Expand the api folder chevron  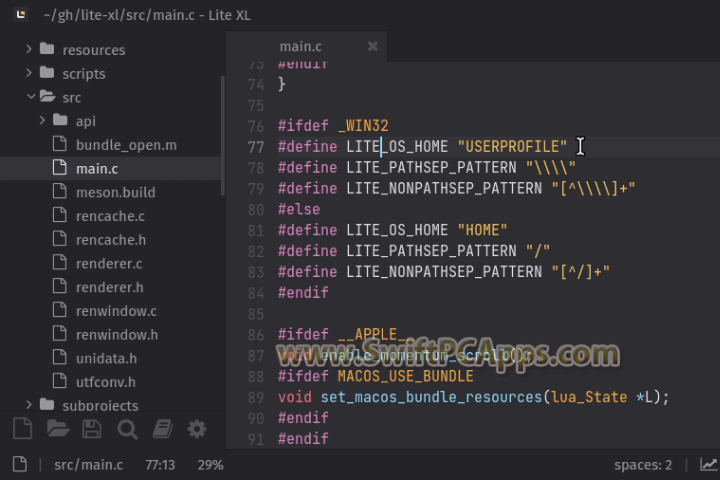42,120
